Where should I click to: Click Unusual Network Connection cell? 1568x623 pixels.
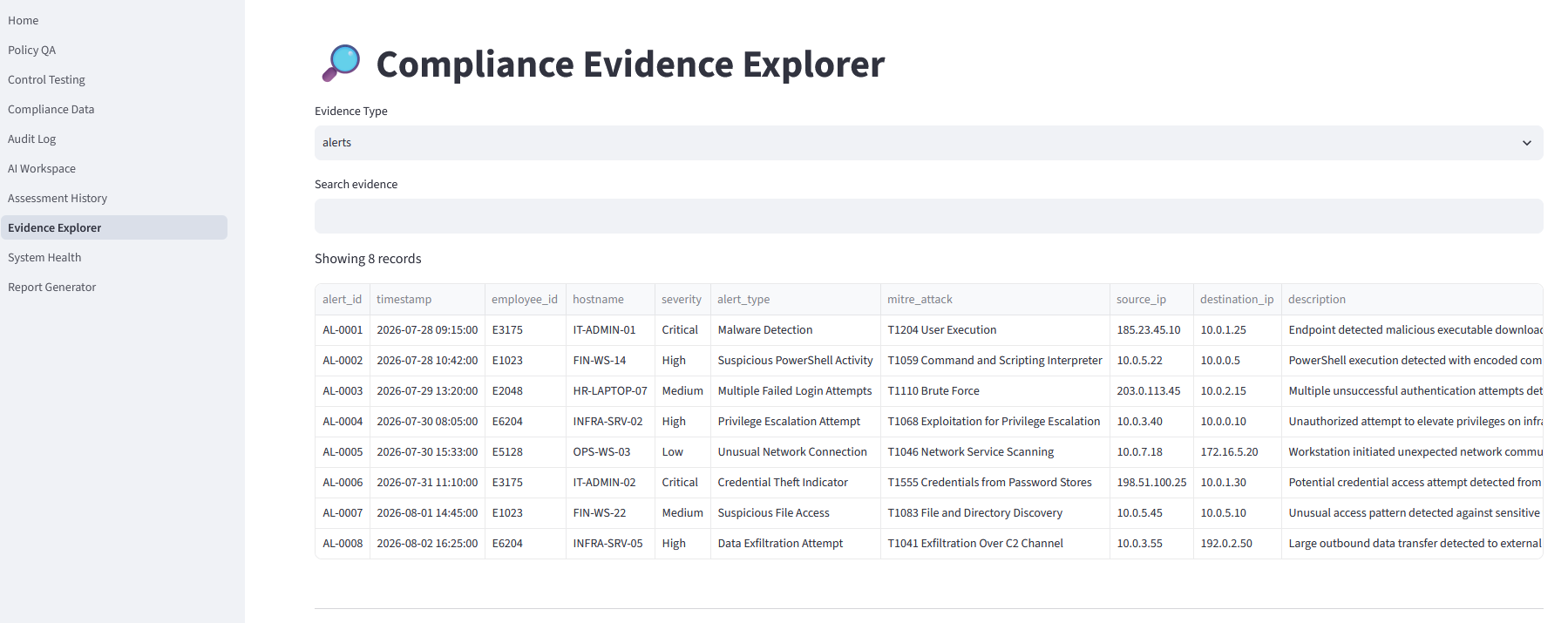796,452
